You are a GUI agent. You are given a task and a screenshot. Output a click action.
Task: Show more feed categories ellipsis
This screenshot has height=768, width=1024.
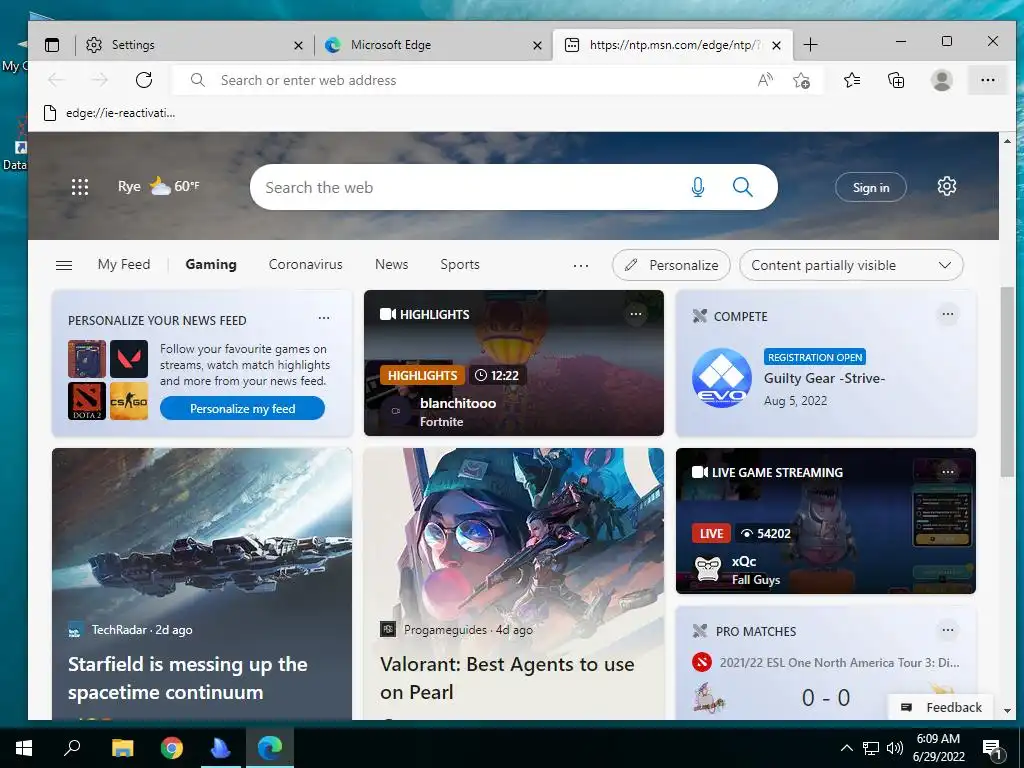pyautogui.click(x=581, y=265)
